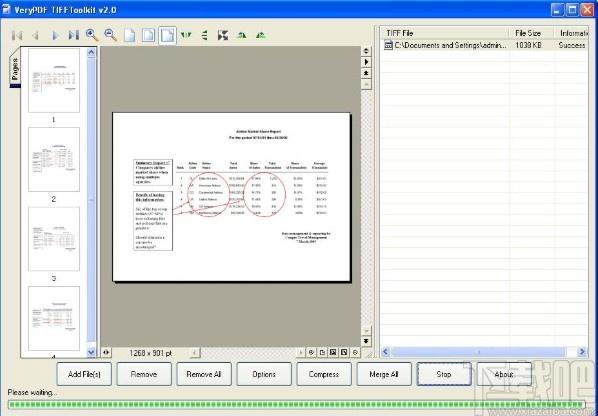Viewport: 598px width, 416px height.
Task: Click the last circle icon in viewer bottom bar
Action: coord(355,353)
